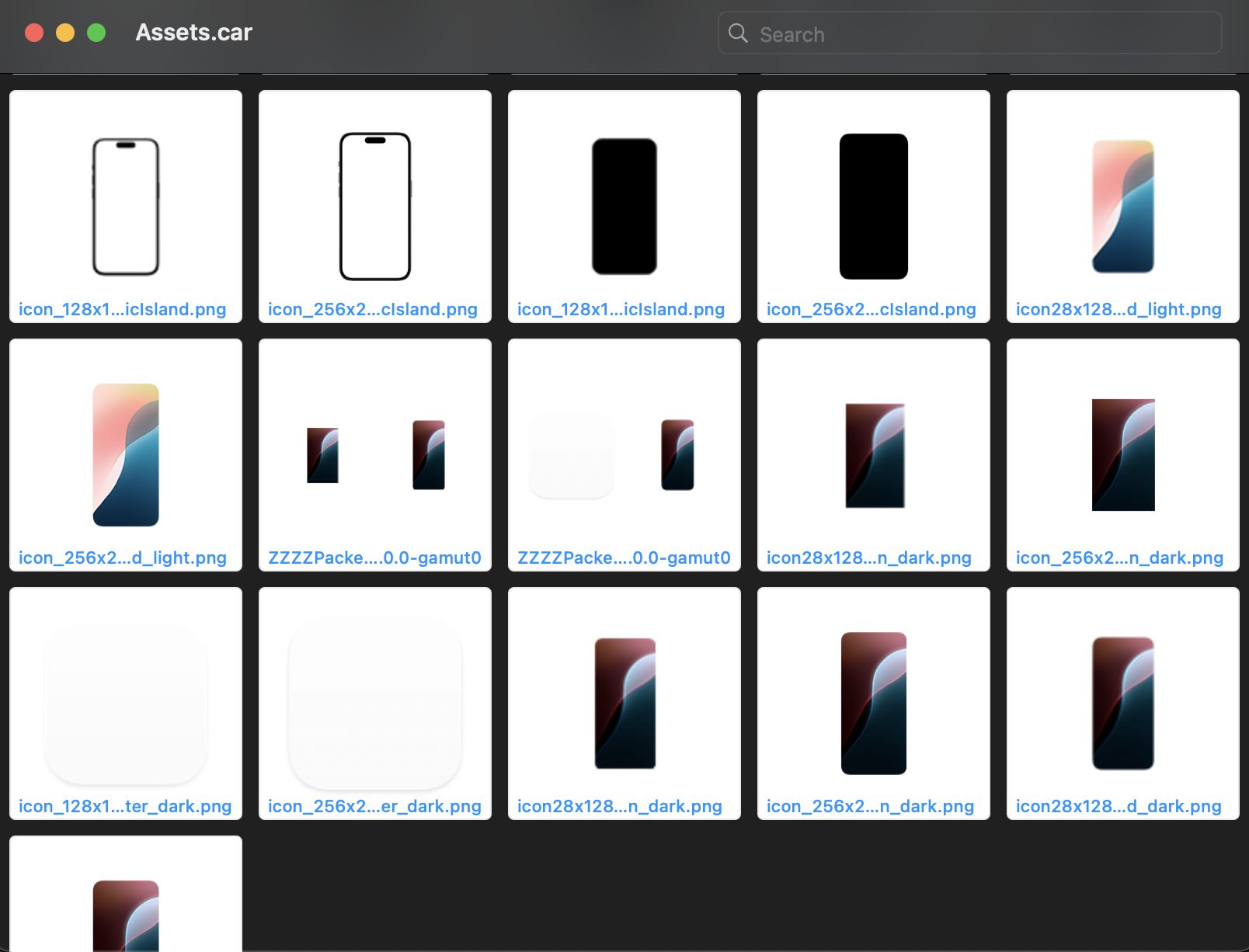Click icon_256x2...n_dark.png label under the square-cornered wallpaper

tap(1119, 558)
